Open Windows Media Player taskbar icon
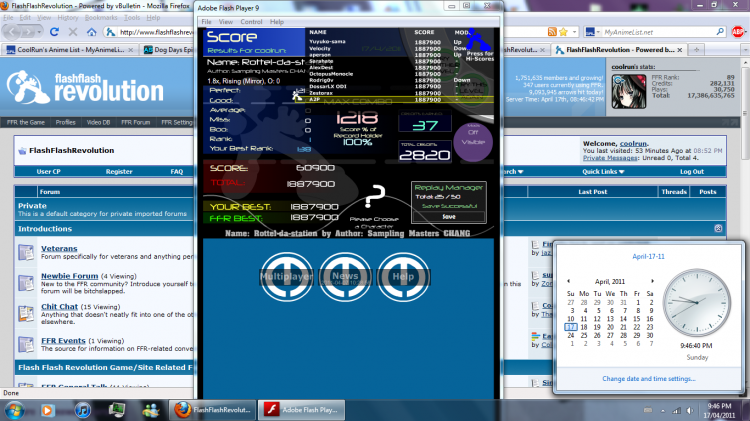Screen dimensions: 750x421 (x=47, y=410)
